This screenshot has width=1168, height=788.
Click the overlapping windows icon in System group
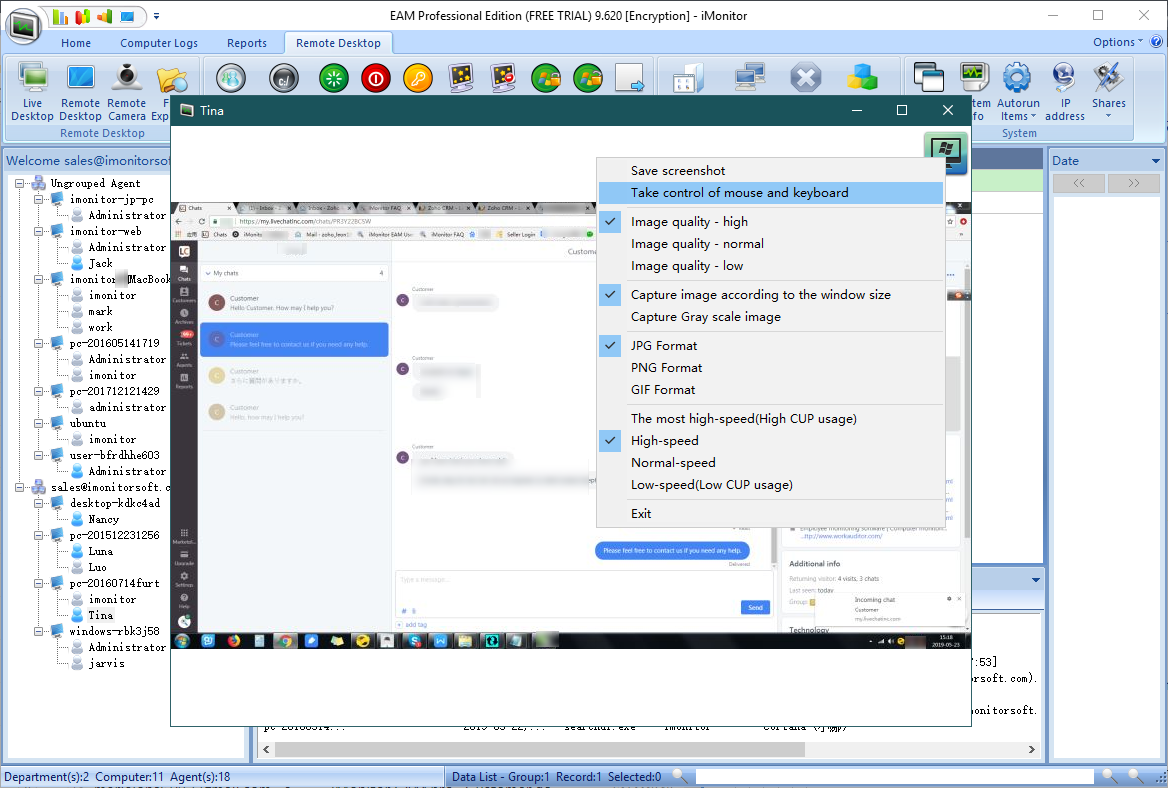pos(928,77)
